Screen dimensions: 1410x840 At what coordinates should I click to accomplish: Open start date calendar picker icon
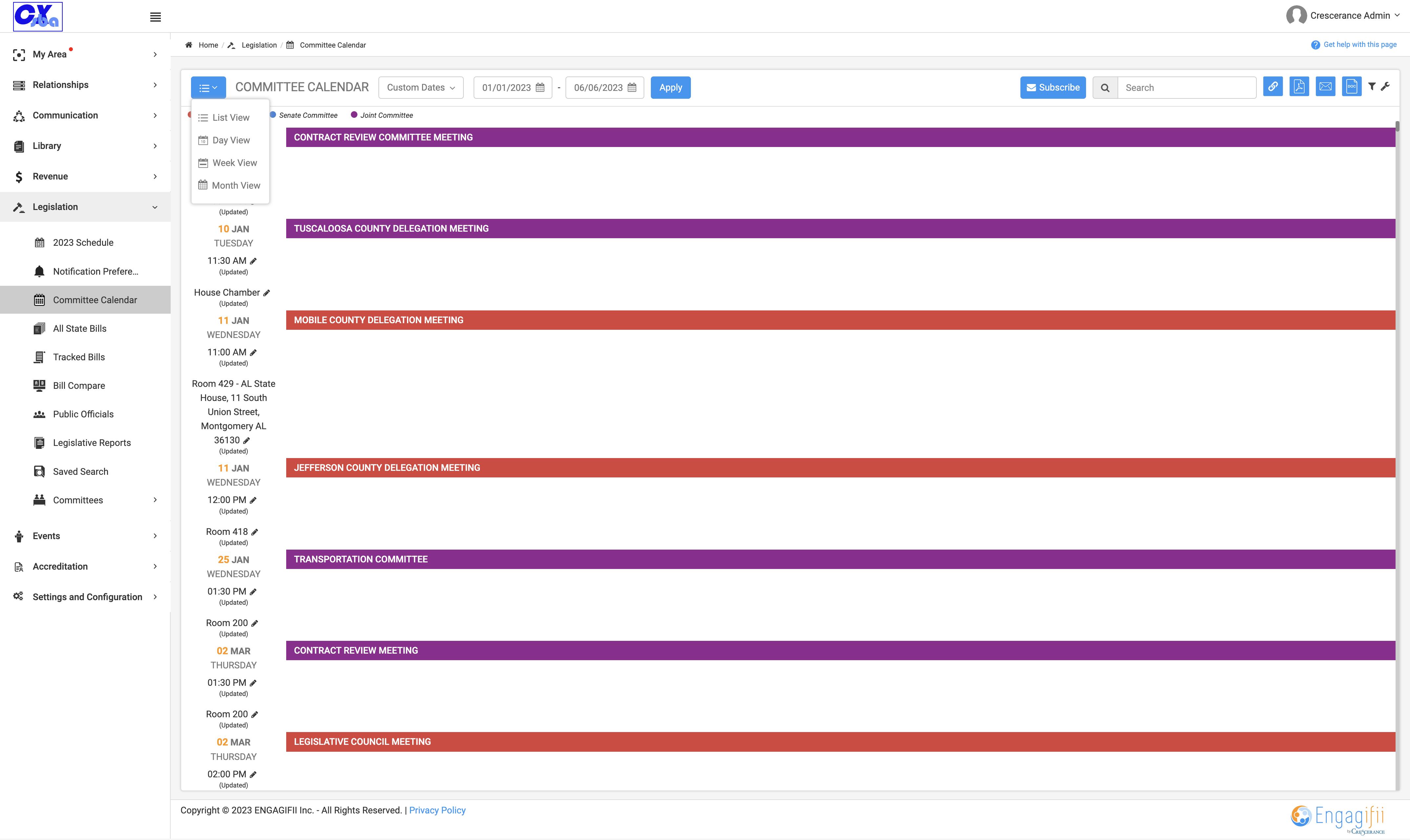(x=541, y=88)
